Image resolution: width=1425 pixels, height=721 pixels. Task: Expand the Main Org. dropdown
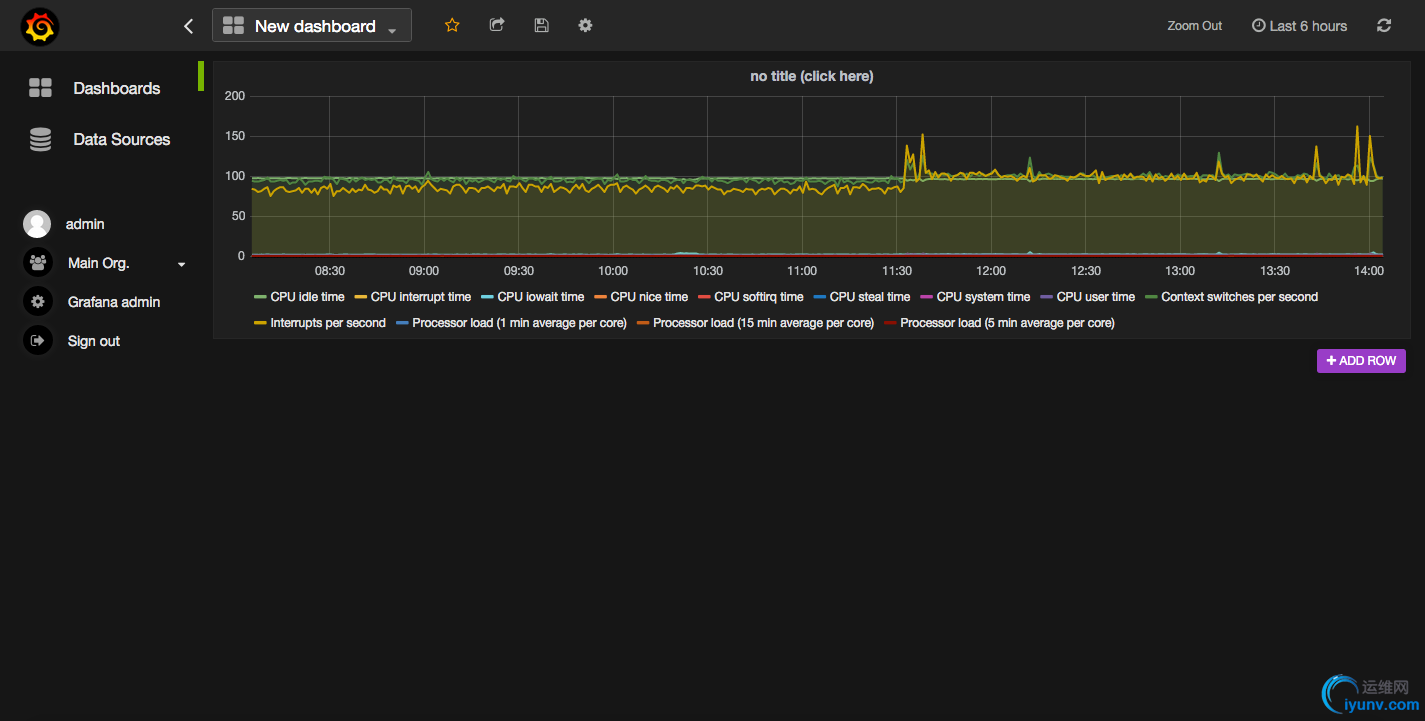pyautogui.click(x=181, y=264)
